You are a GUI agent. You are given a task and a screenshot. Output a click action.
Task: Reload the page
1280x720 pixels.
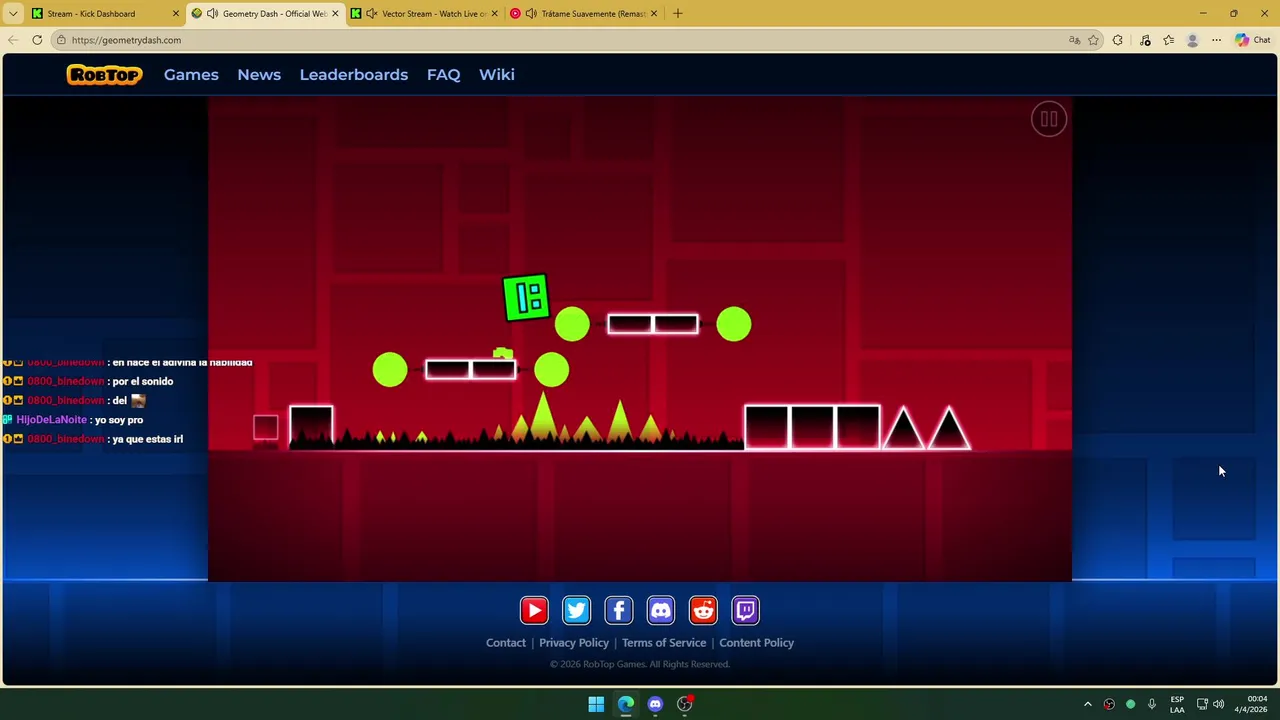(37, 40)
